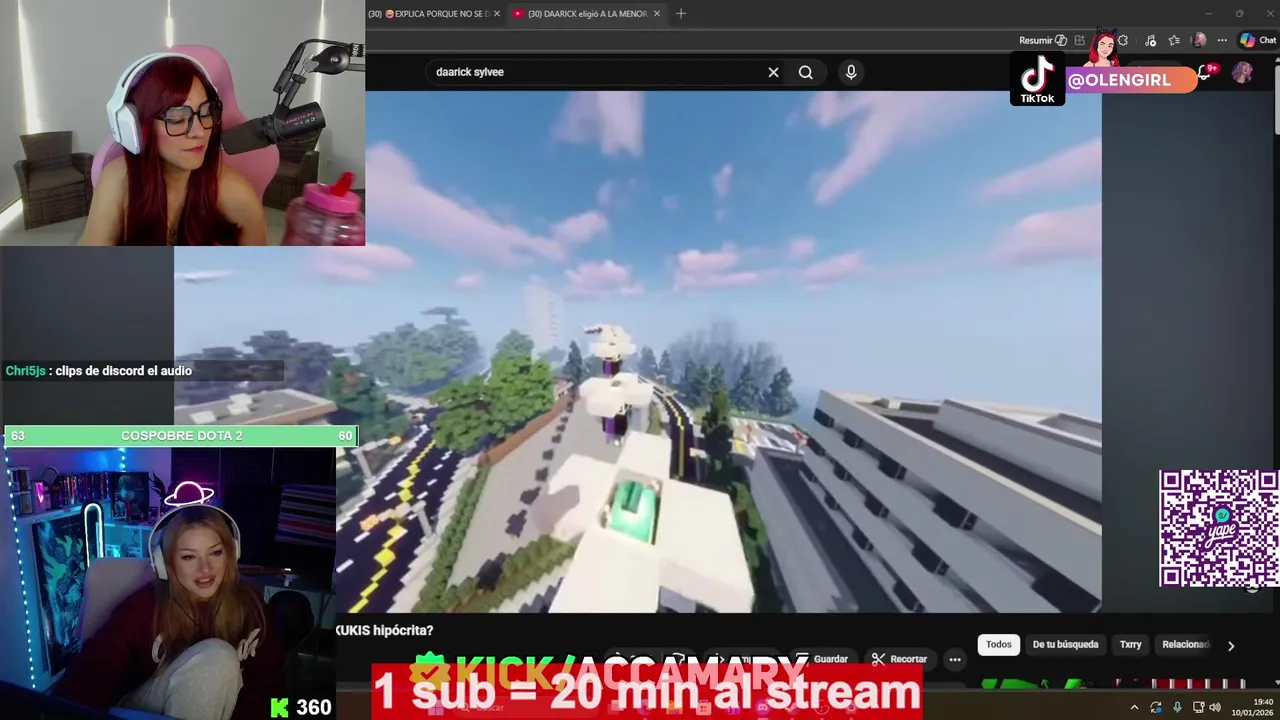Open the Edge favorites star icon
Screen dimensions: 1280x720
click(x=1174, y=41)
